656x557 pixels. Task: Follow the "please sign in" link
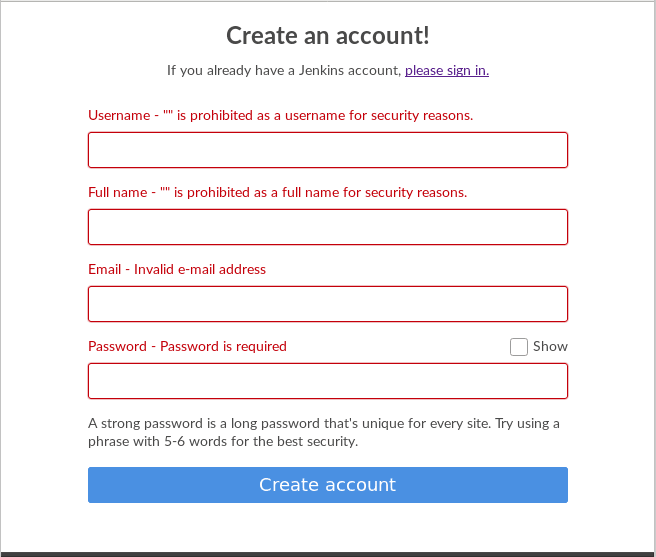[446, 70]
